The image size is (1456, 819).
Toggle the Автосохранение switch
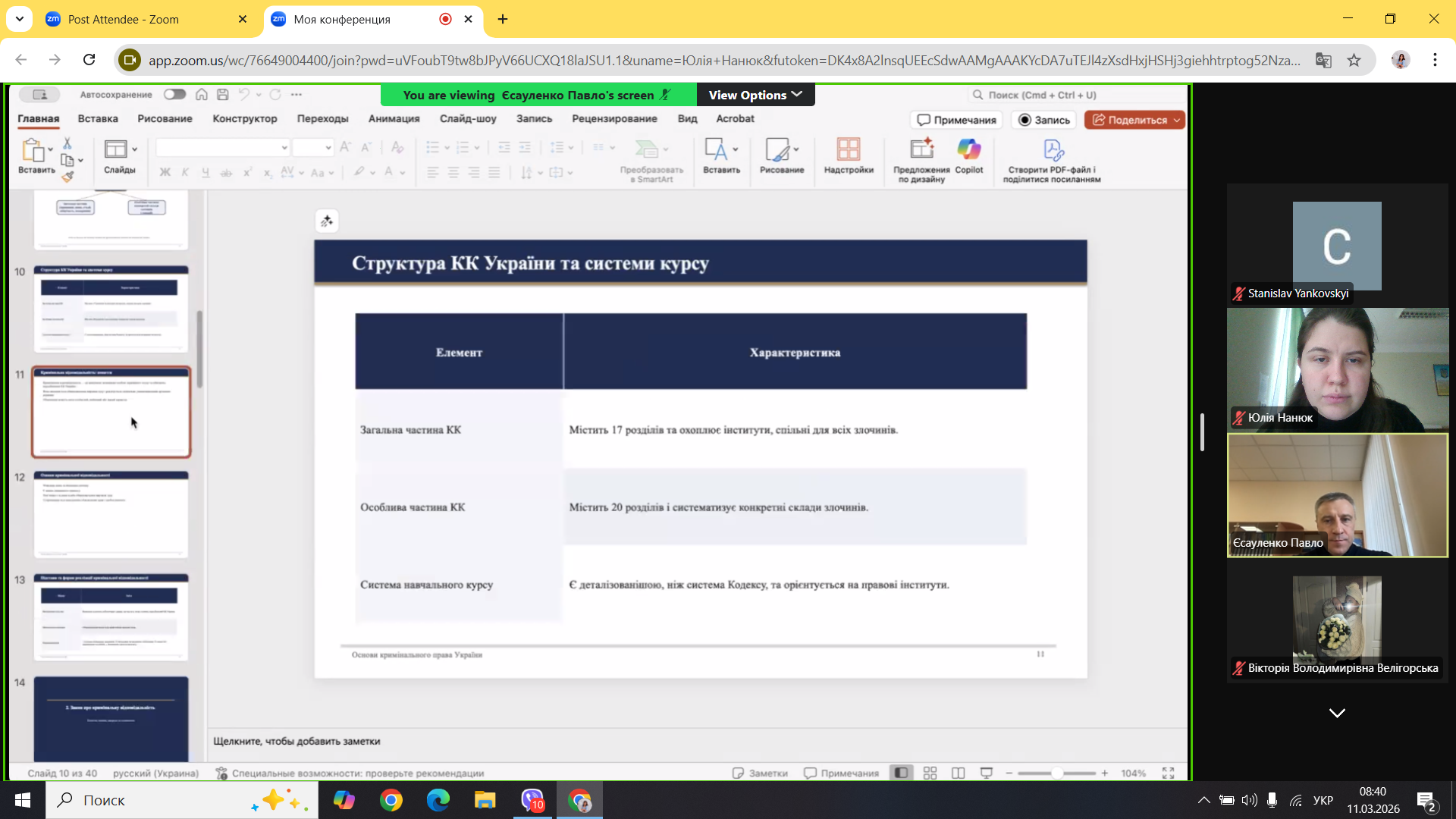174,95
